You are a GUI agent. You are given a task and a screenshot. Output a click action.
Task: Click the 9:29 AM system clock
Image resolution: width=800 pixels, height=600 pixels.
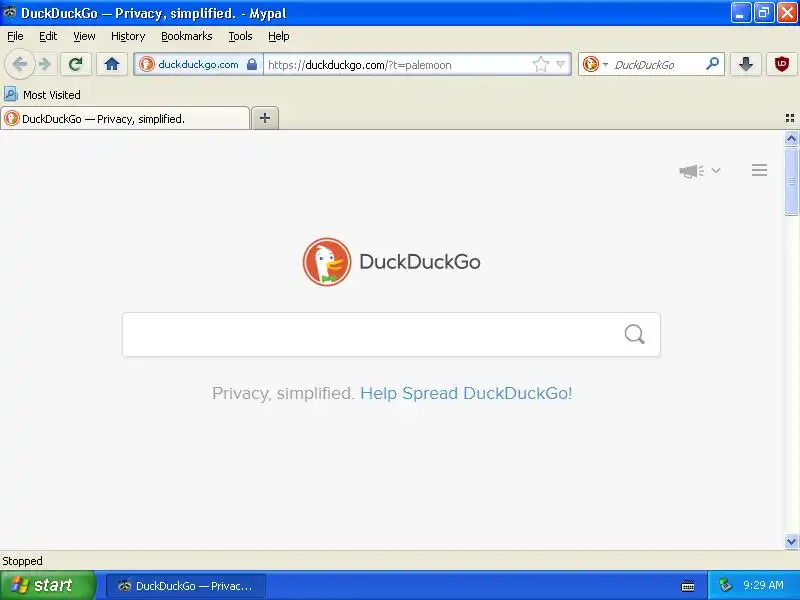[763, 585]
